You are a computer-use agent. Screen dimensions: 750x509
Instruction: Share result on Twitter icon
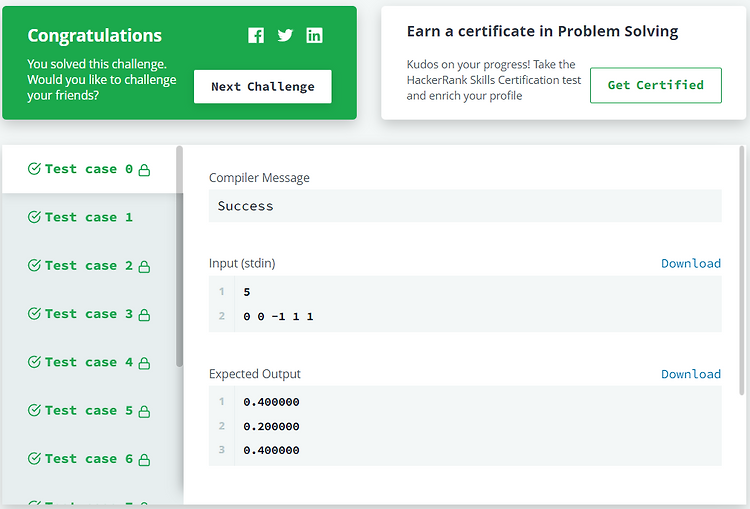tap(285, 35)
